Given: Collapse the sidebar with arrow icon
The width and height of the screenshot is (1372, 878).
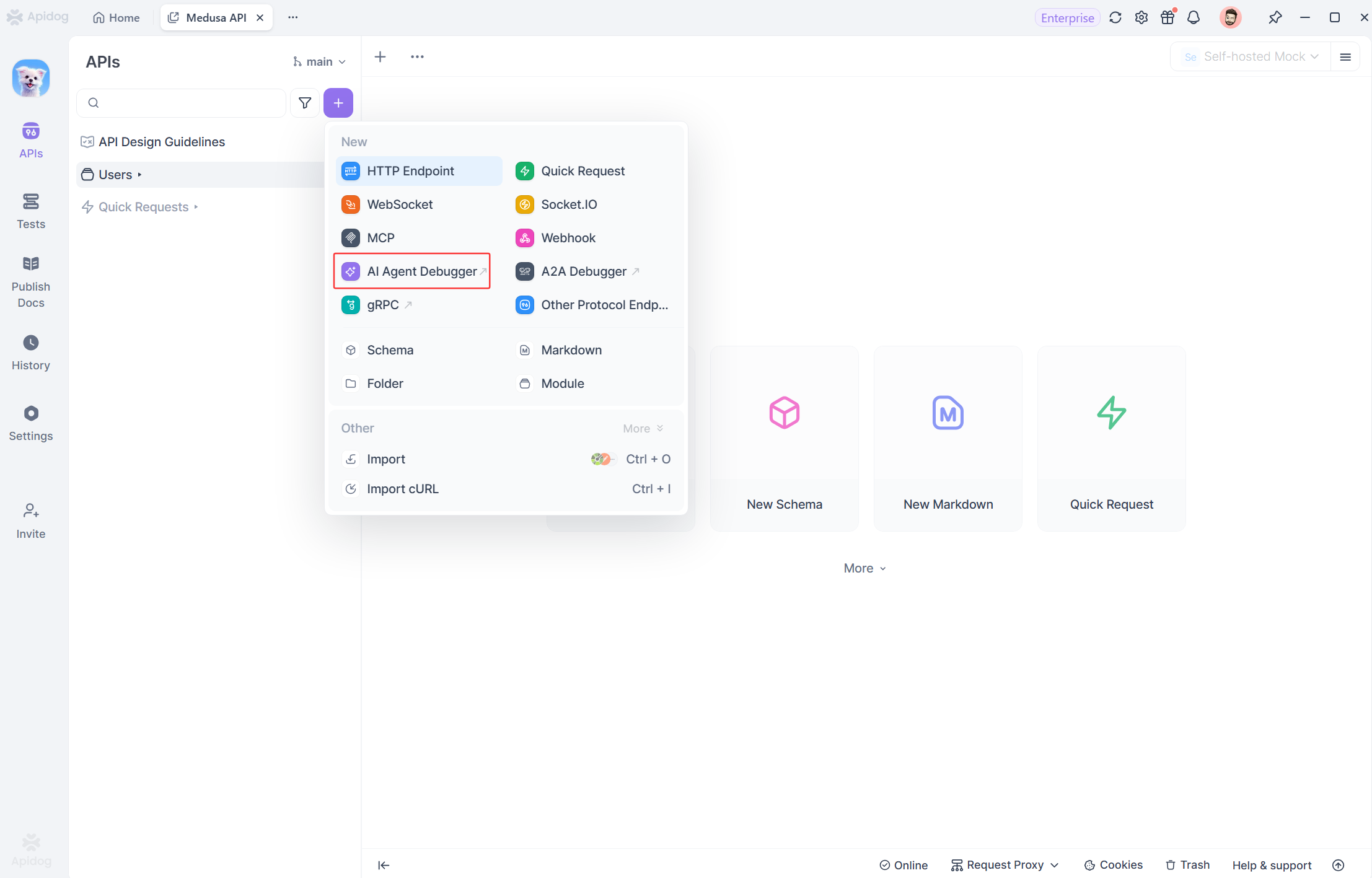Looking at the screenshot, I should [384, 865].
